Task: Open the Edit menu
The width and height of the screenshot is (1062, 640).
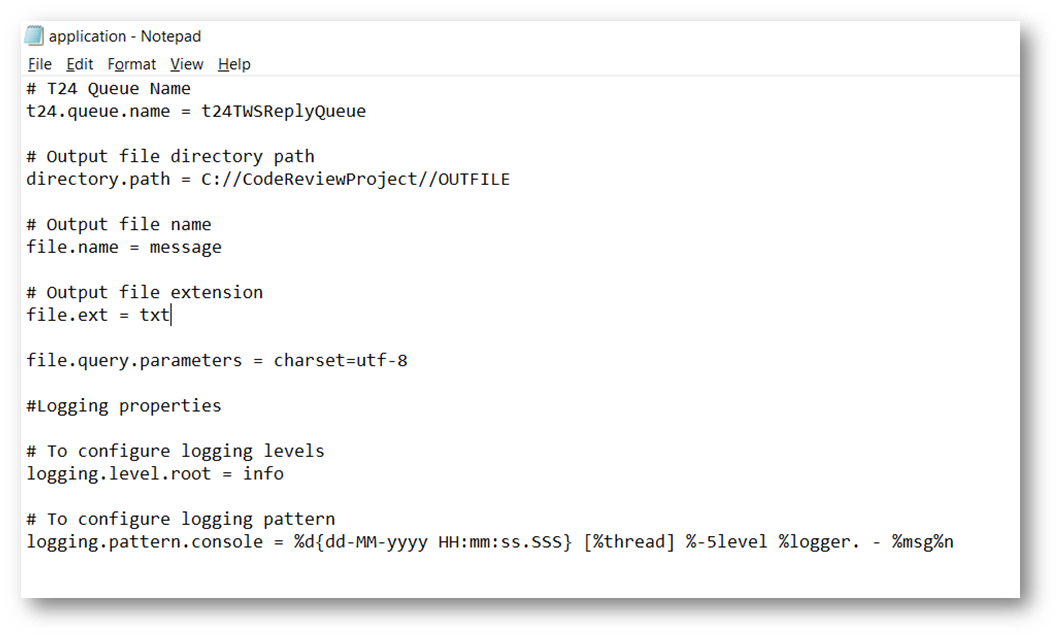Action: point(80,64)
